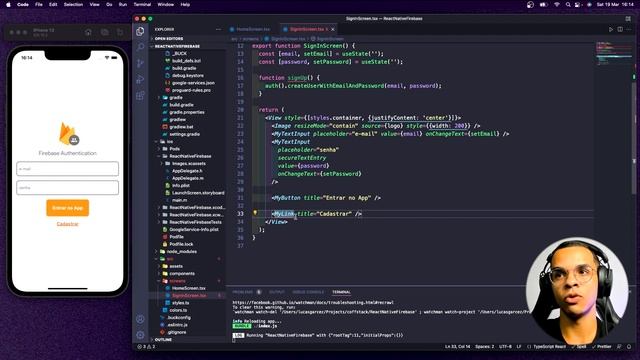640x360 pixels.
Task: Click the e-mail input field in the simulator
Action: coord(67,169)
